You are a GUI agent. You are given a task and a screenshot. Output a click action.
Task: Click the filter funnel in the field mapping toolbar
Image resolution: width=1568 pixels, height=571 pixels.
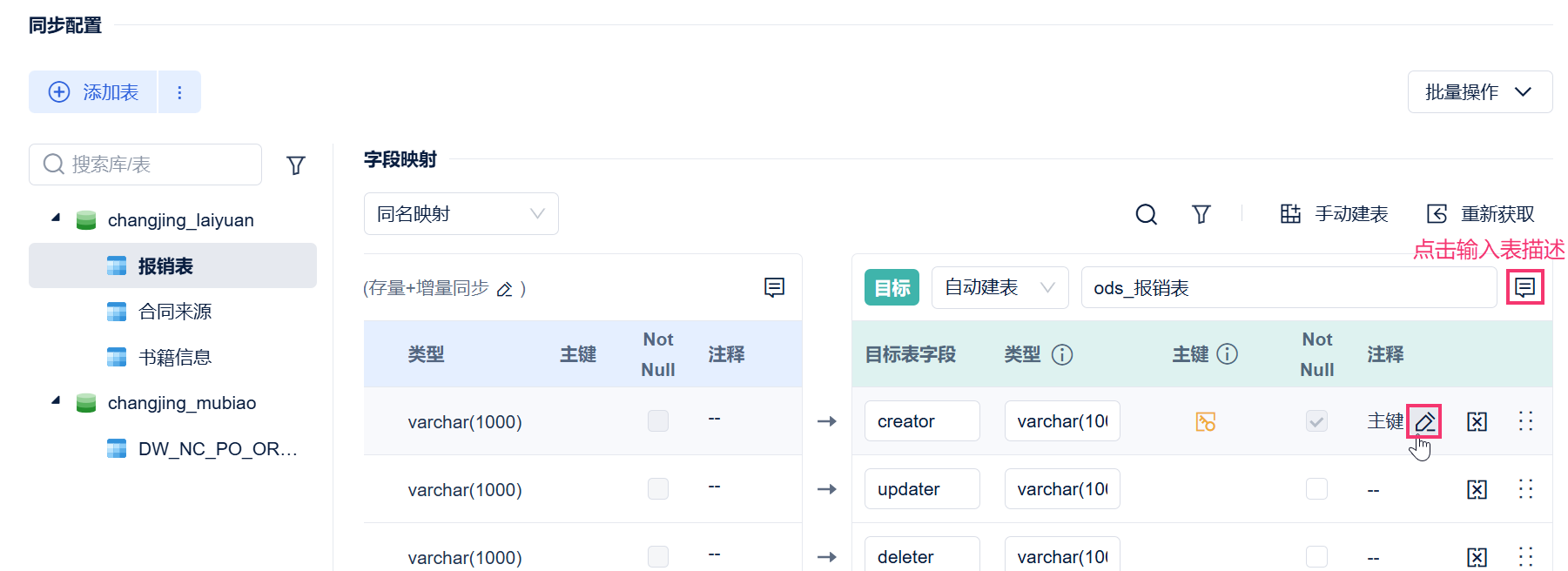pos(1201,214)
